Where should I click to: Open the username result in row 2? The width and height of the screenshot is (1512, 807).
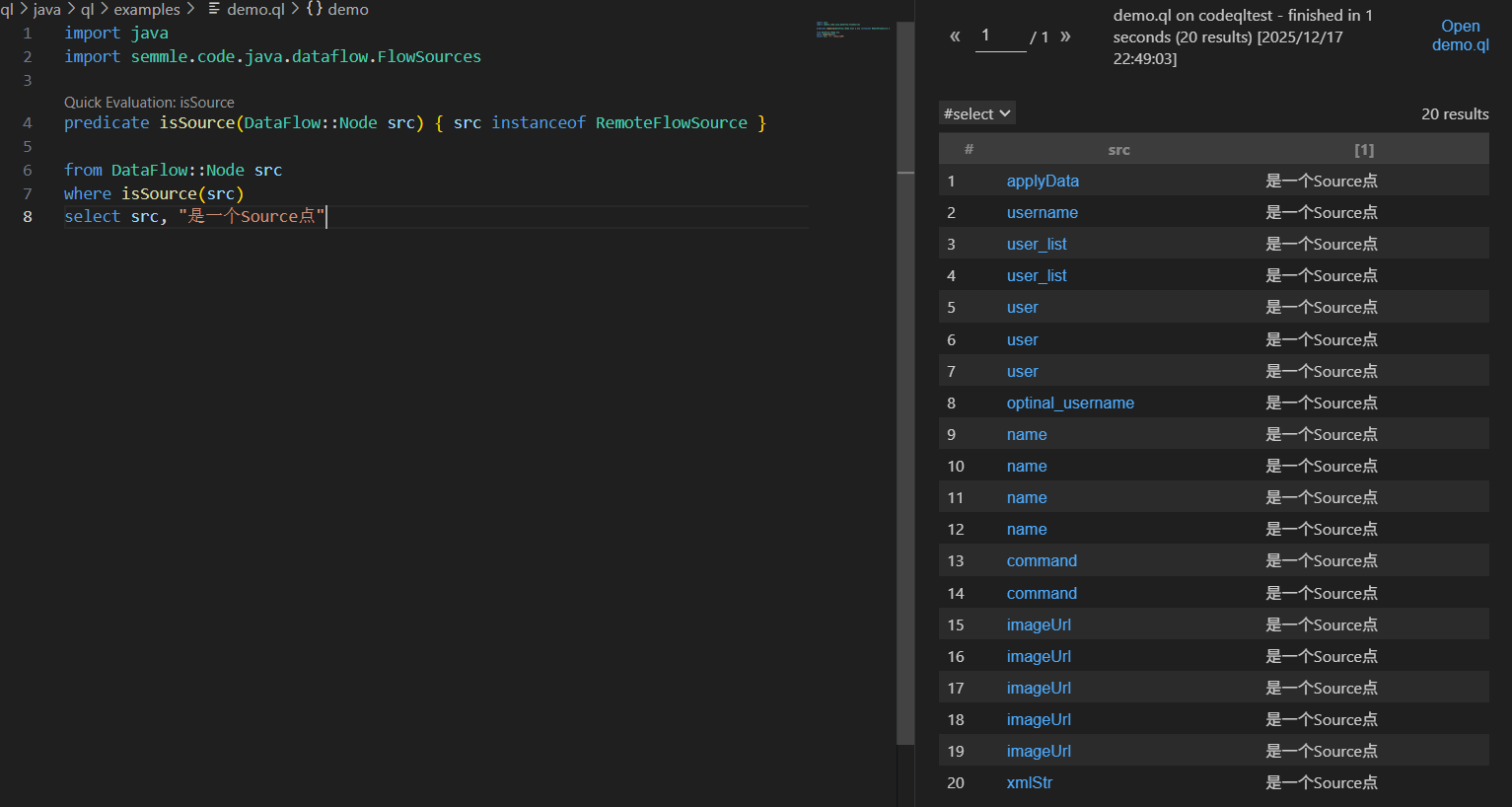[x=1042, y=212]
